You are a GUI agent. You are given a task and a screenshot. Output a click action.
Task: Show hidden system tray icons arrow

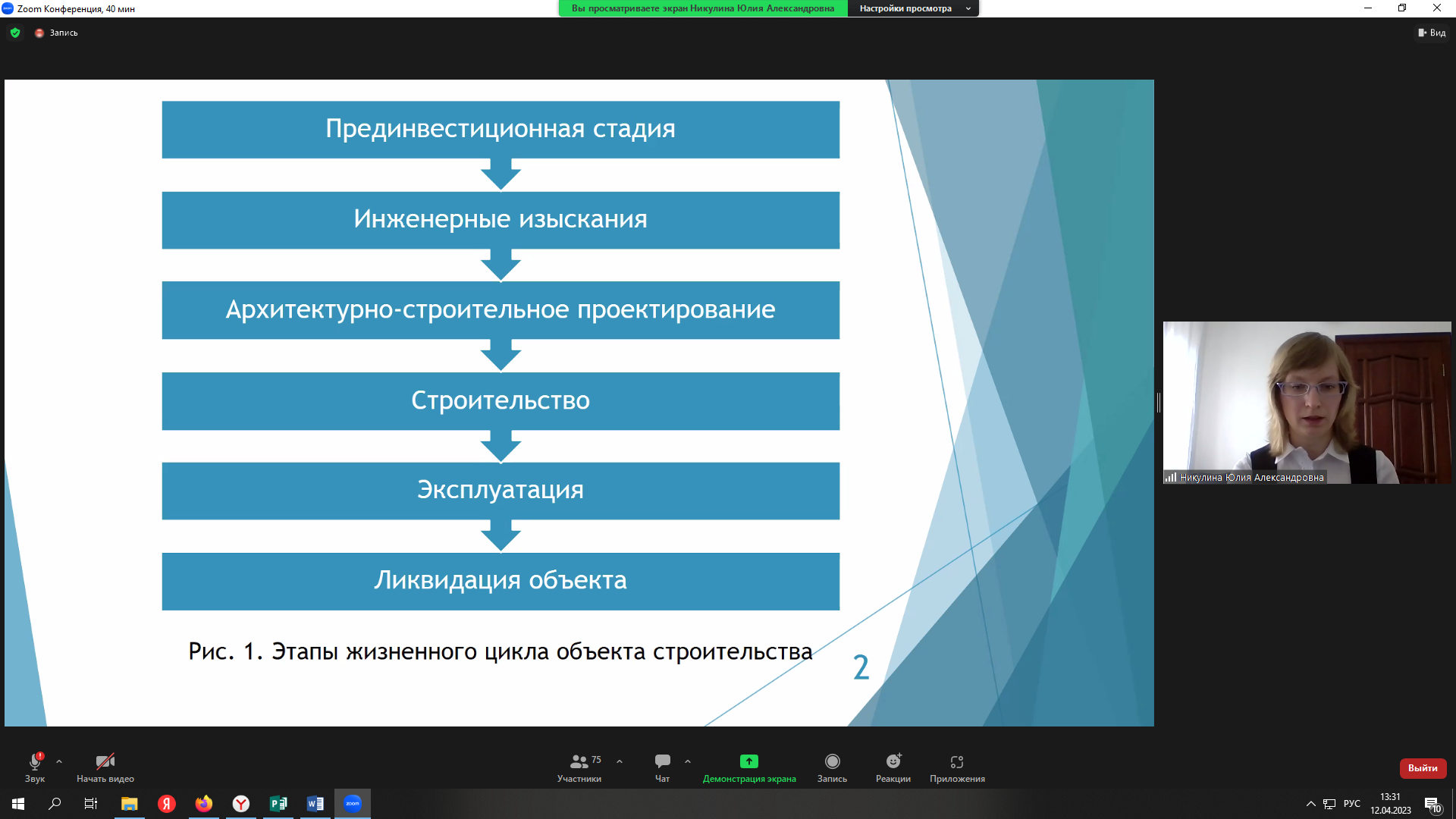1310,804
